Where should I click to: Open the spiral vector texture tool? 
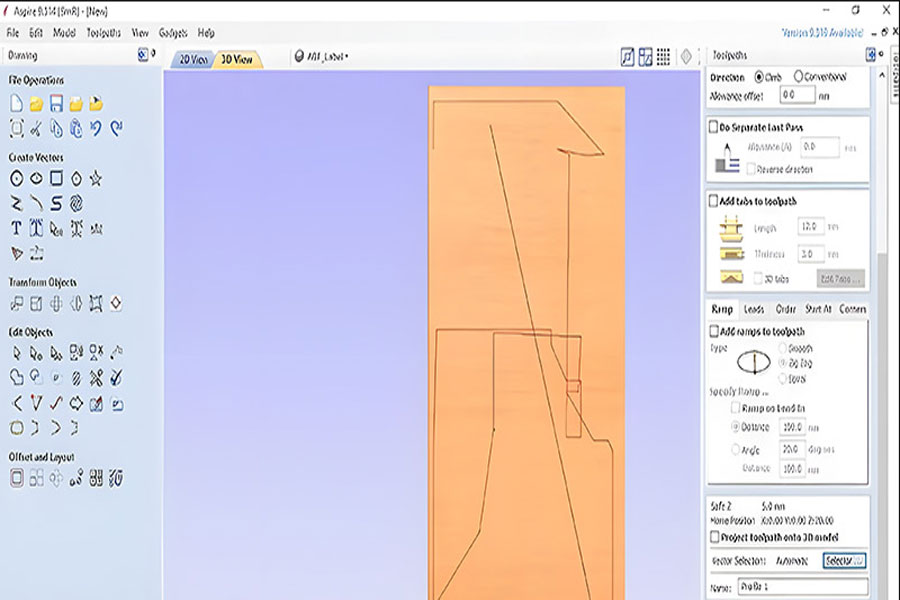76,203
